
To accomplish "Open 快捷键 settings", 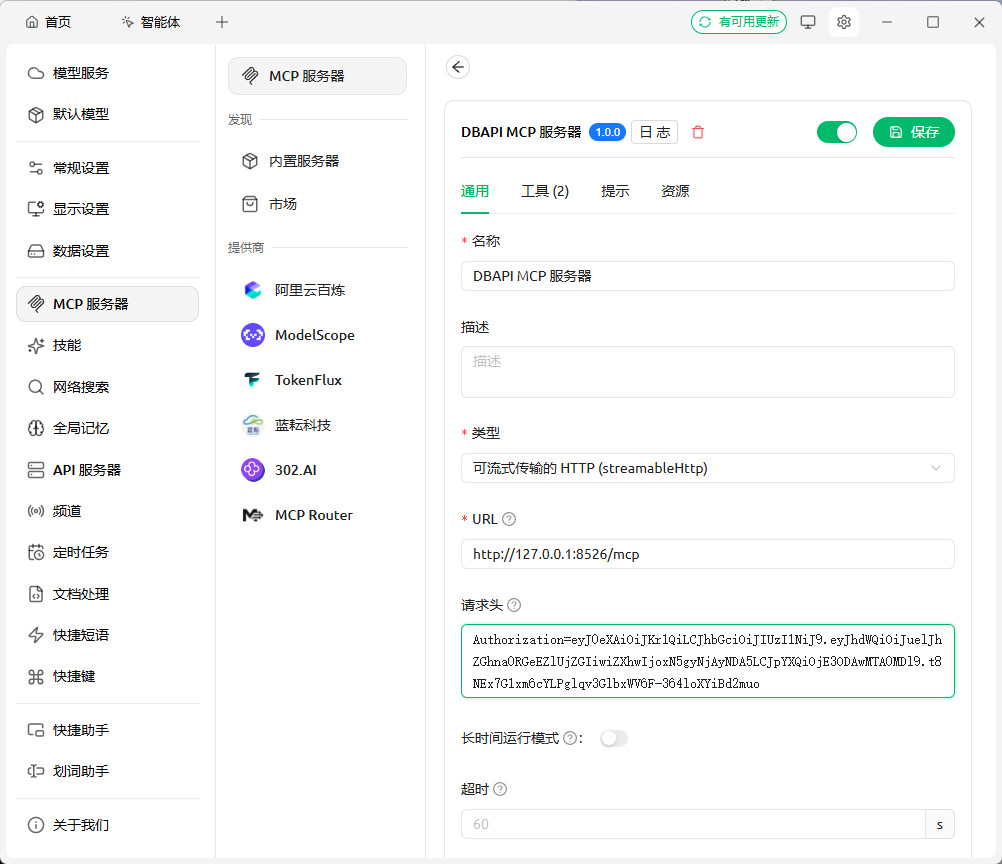I will click(x=107, y=676).
